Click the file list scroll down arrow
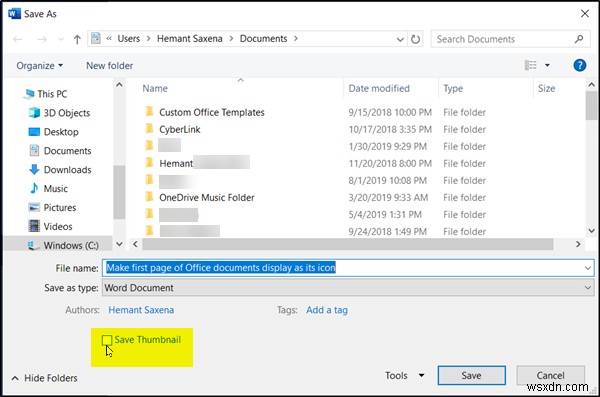Screen dimensions: 600x397 coord(592,231)
